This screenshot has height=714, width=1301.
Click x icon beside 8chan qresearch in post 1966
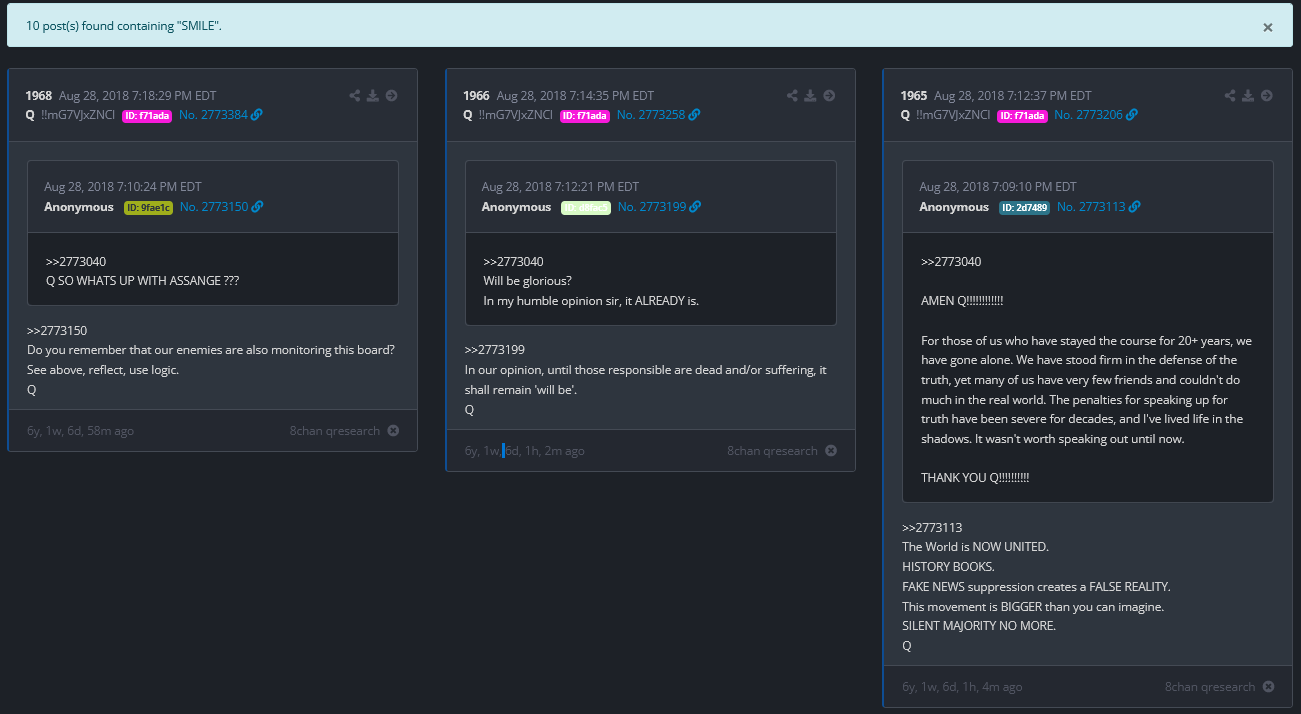831,451
